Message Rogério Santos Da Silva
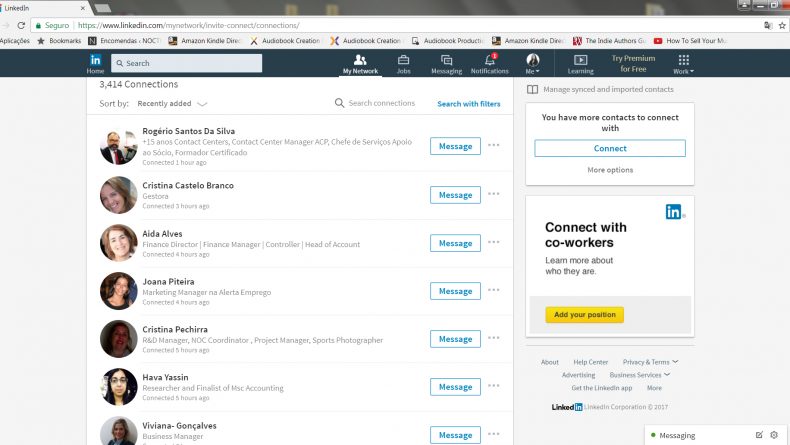The width and height of the screenshot is (790, 445). click(x=455, y=146)
